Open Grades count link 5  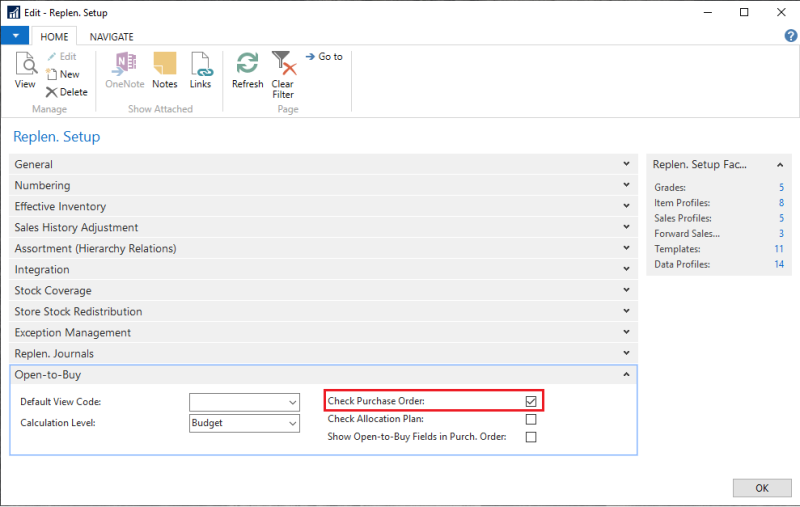coord(781,187)
